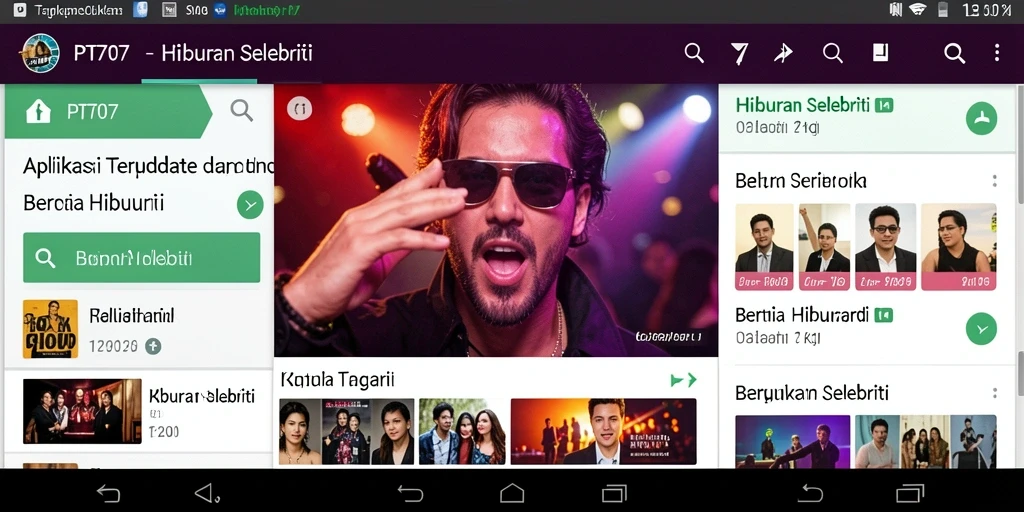
Task: Click the battery icon in status bar
Action: click(x=942, y=10)
